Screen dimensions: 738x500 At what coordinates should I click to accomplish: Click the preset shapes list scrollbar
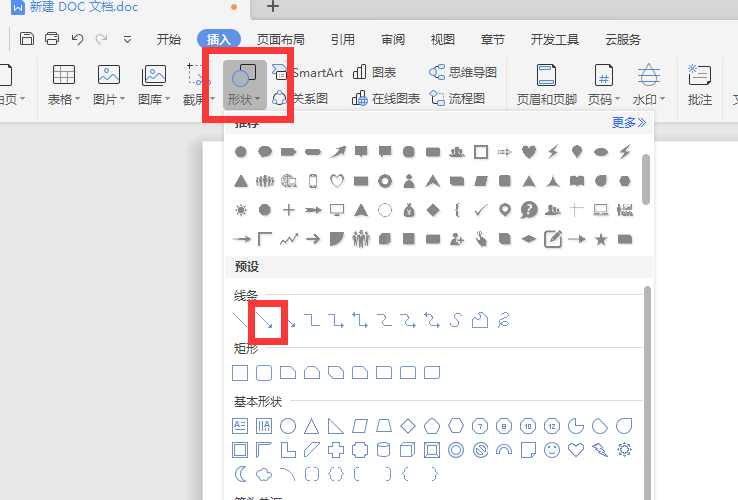pyautogui.click(x=648, y=393)
